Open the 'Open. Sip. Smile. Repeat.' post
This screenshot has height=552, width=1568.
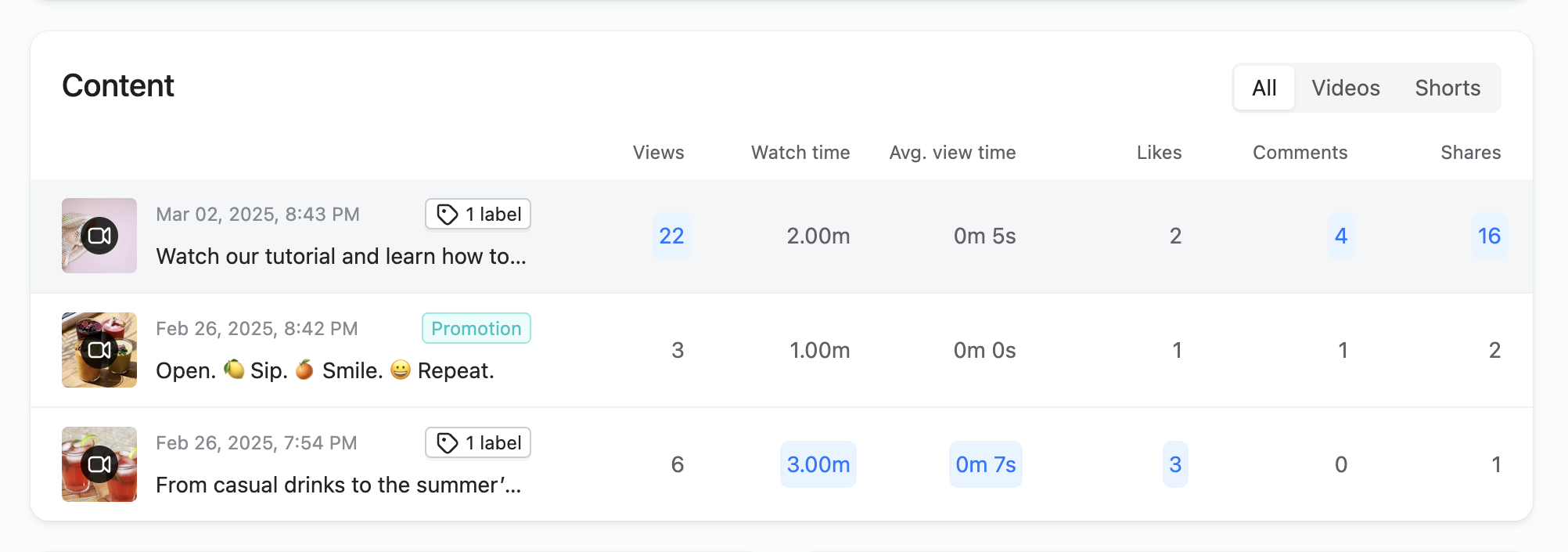click(x=325, y=371)
